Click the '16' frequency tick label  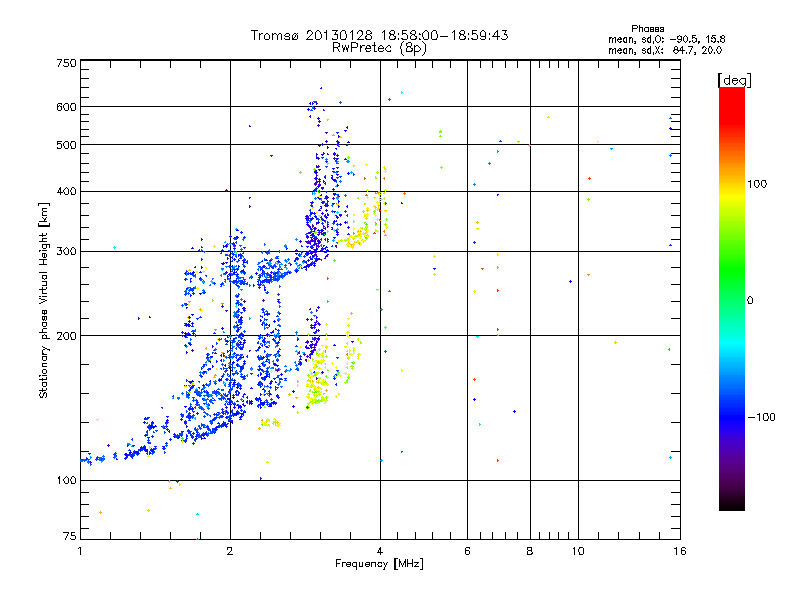tap(680, 551)
